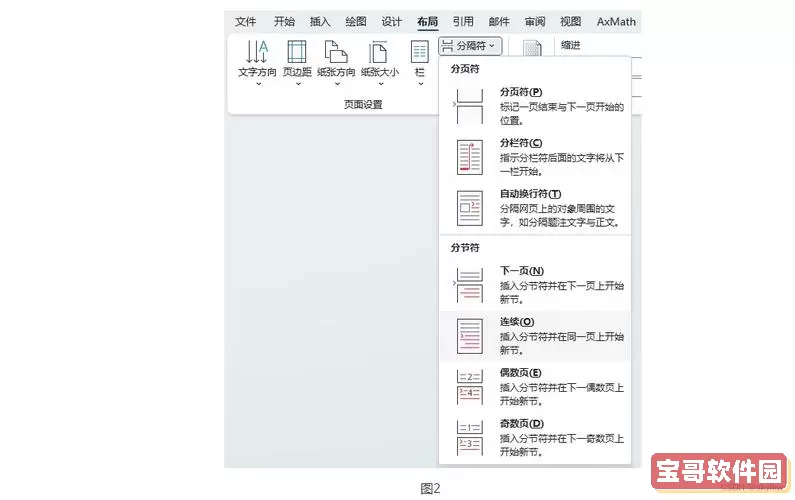The image size is (795, 500).
Task: Choose 分页符(P) menu text
Action: click(521, 92)
